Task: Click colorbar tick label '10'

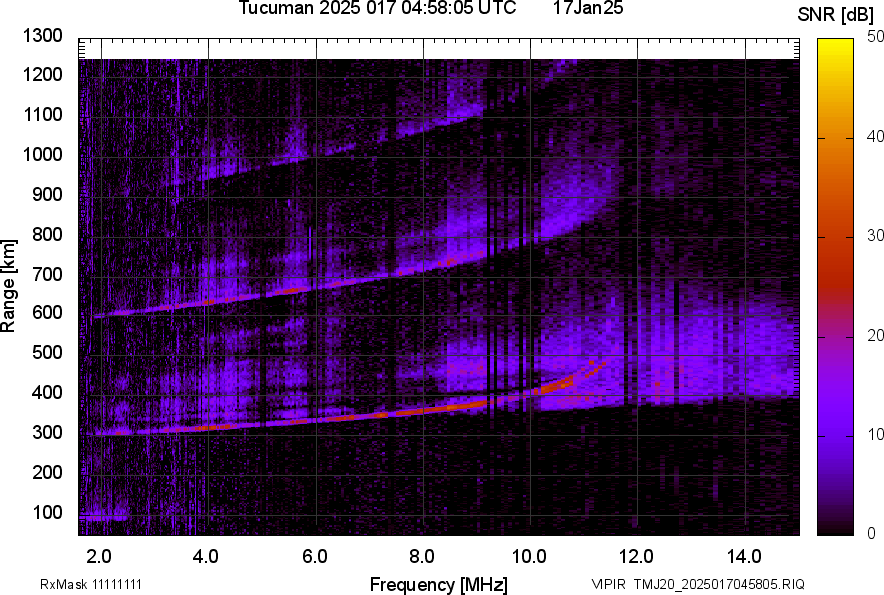Action: [x=876, y=435]
